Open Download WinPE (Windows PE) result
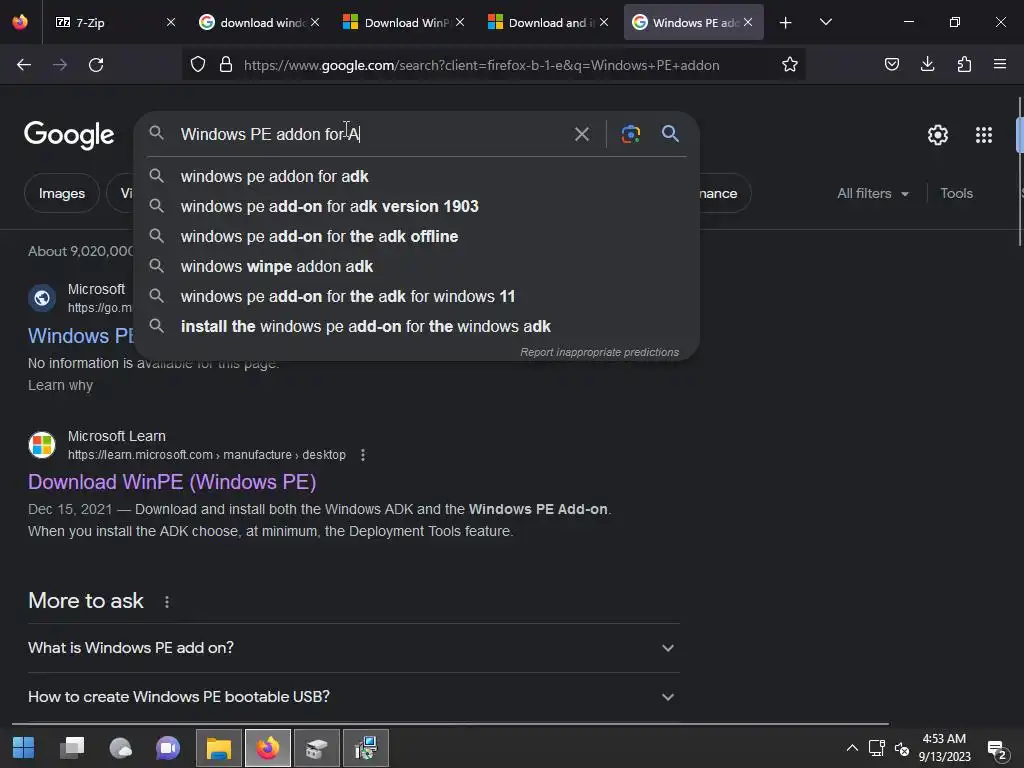Image resolution: width=1024 pixels, height=768 pixels. pyautogui.click(x=172, y=482)
